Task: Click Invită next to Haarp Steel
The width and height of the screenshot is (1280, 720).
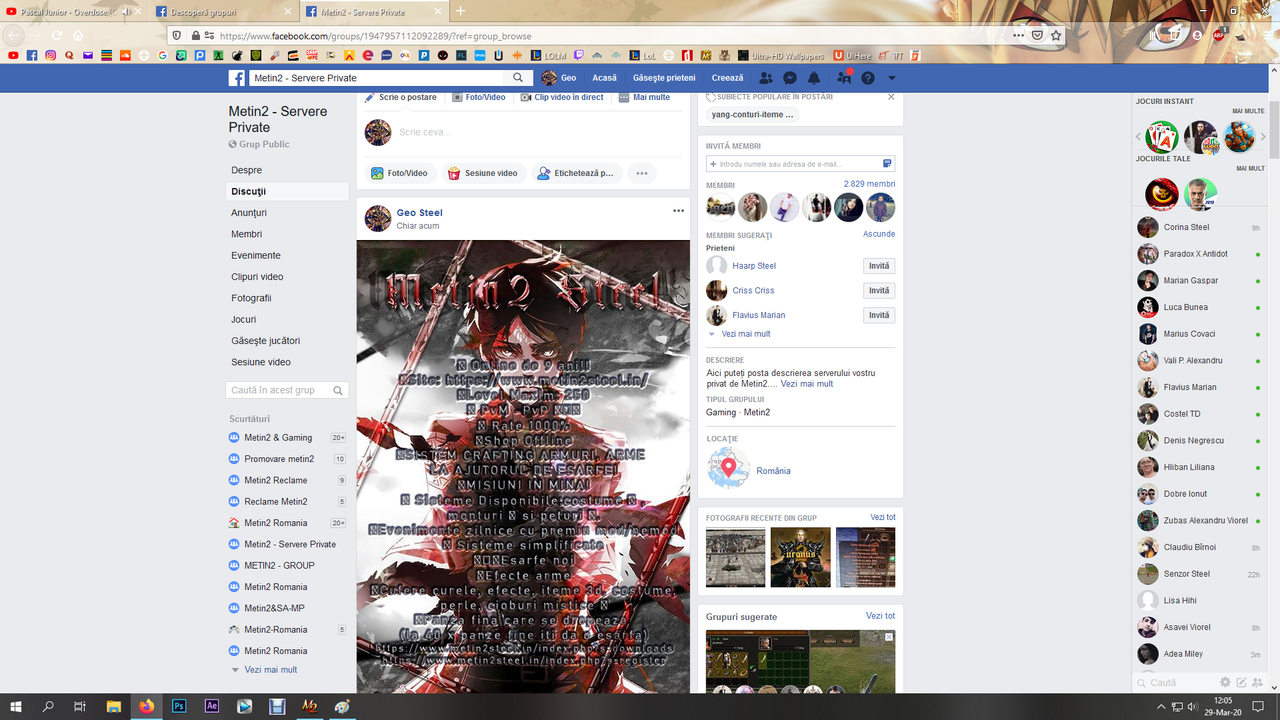Action: pyautogui.click(x=879, y=266)
